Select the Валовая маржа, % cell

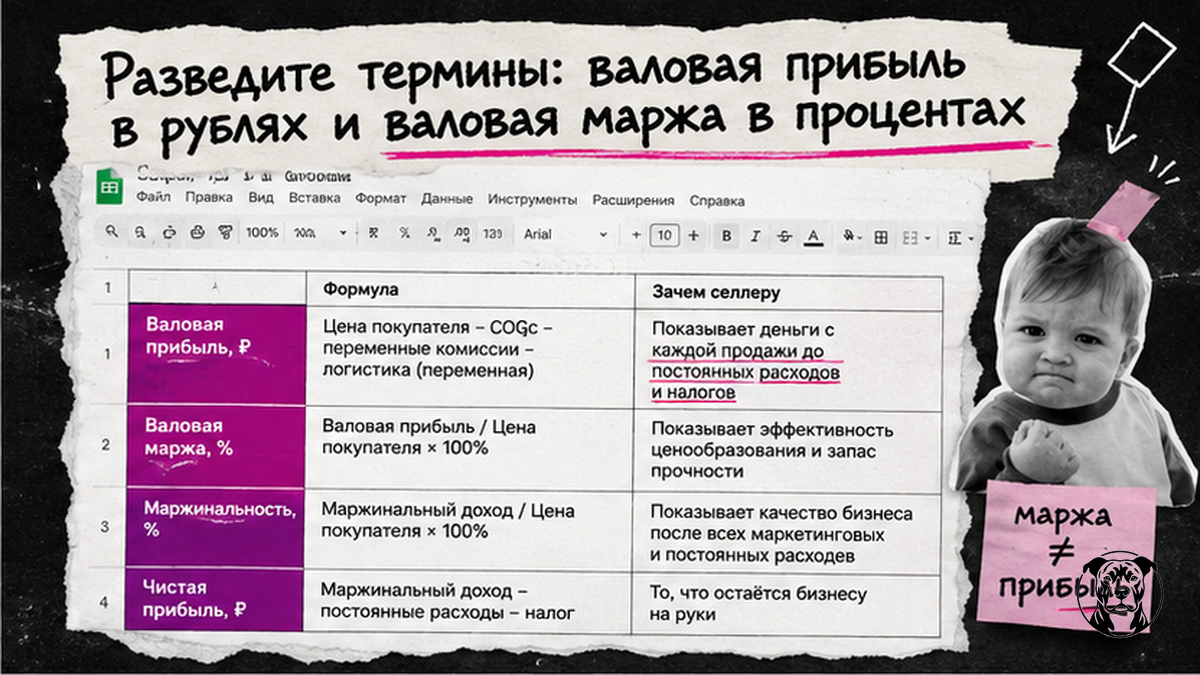click(215, 445)
